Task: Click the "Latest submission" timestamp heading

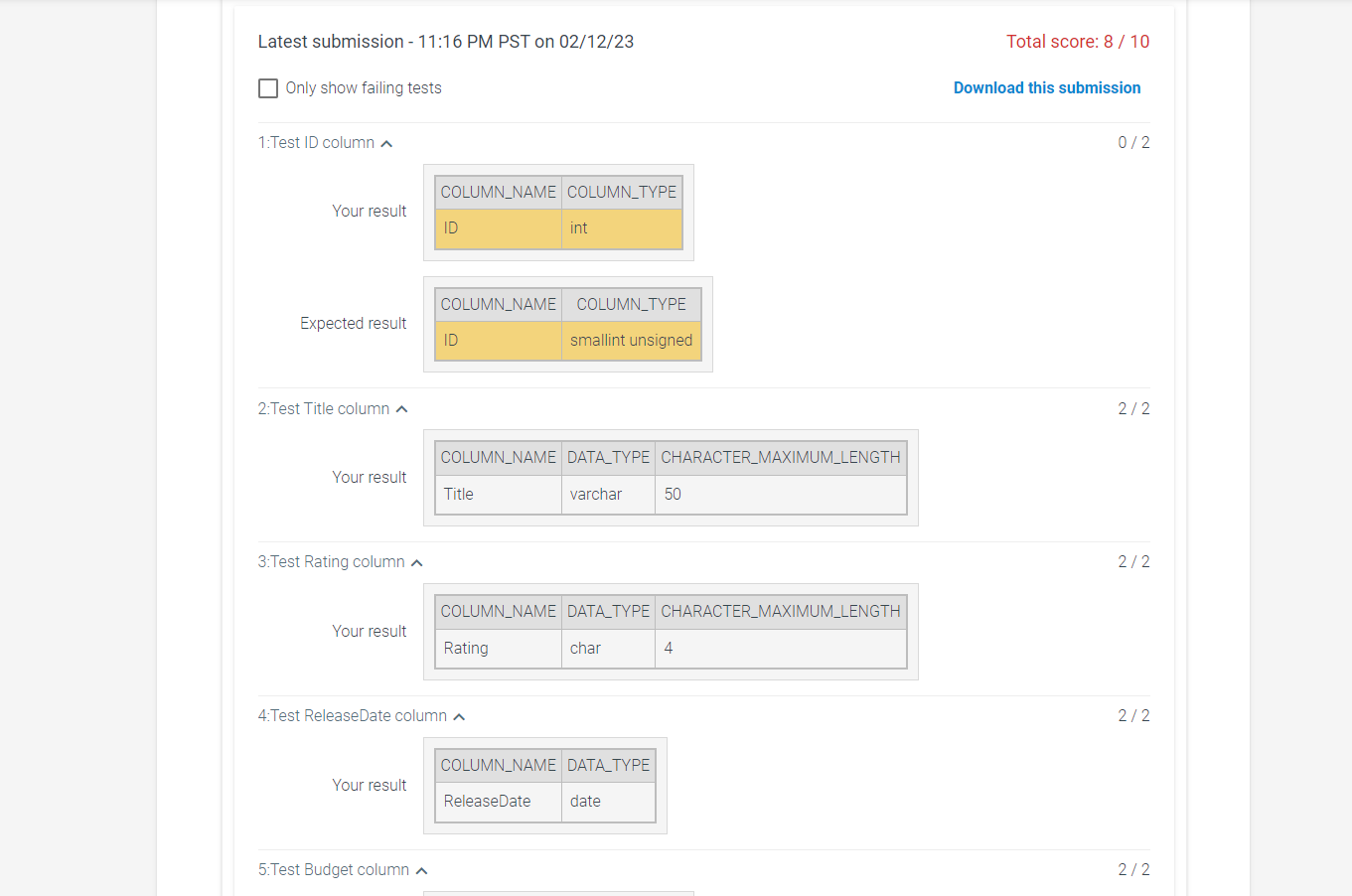Action: pyautogui.click(x=445, y=41)
